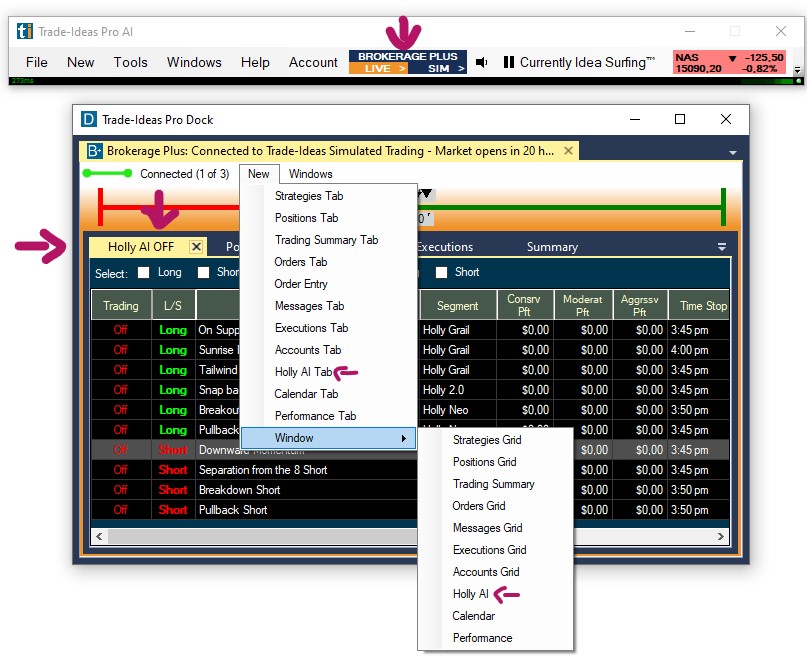This screenshot has width=807, height=664.
Task: Choose Executions Grid in submenu
Action: coord(489,550)
